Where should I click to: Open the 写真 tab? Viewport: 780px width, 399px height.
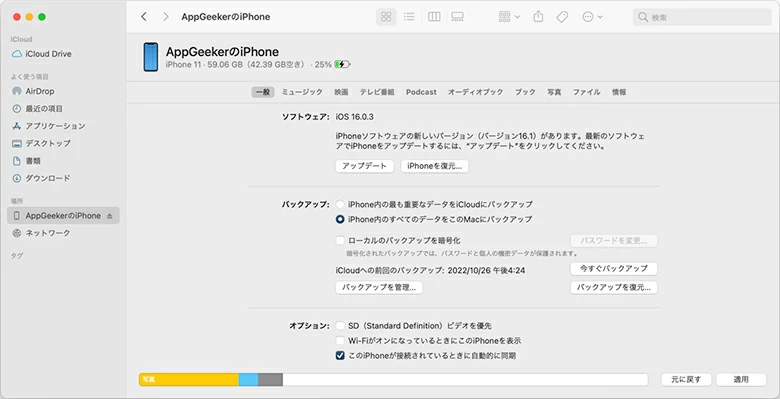tap(554, 92)
